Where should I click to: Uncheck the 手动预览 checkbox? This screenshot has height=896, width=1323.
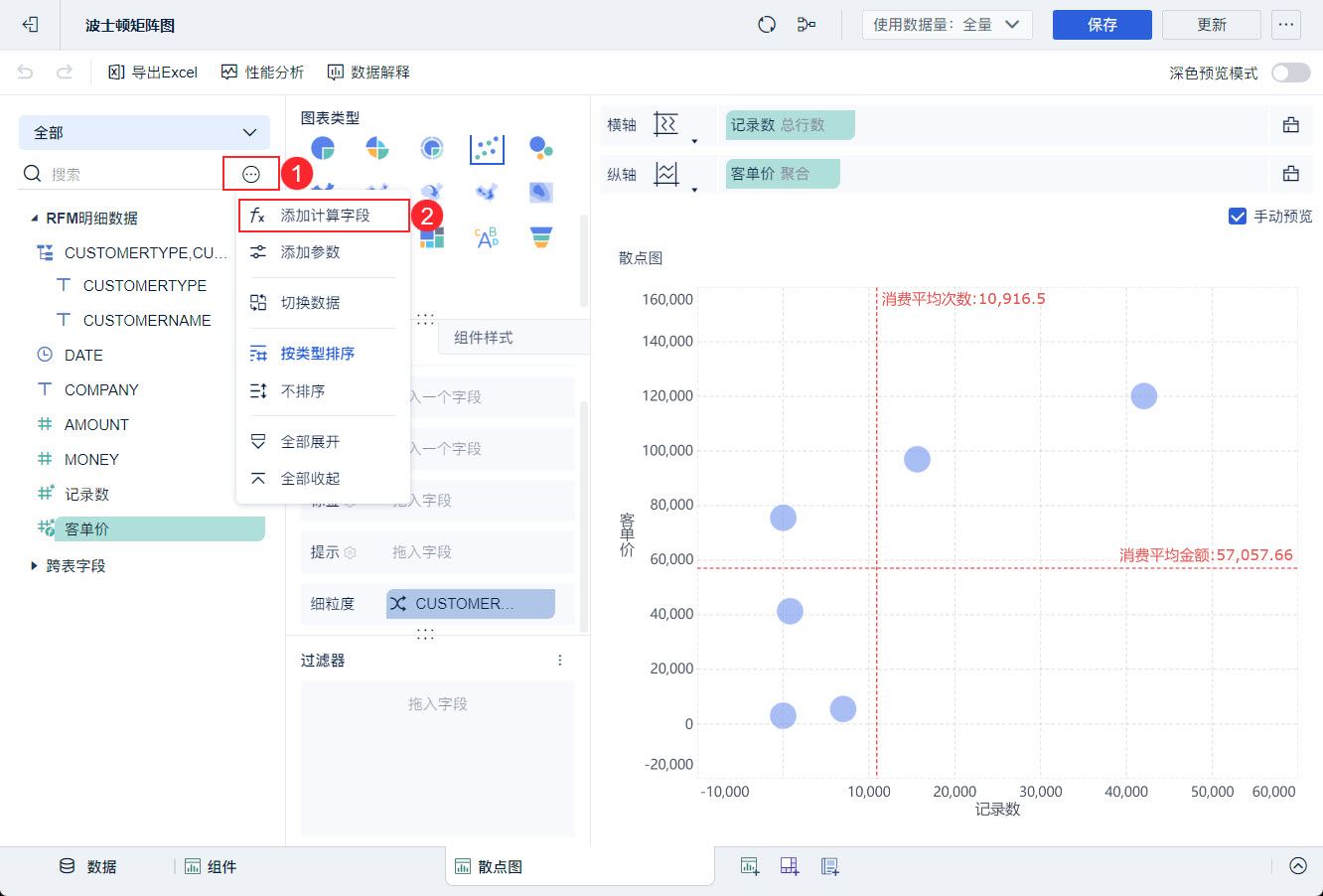(1238, 216)
